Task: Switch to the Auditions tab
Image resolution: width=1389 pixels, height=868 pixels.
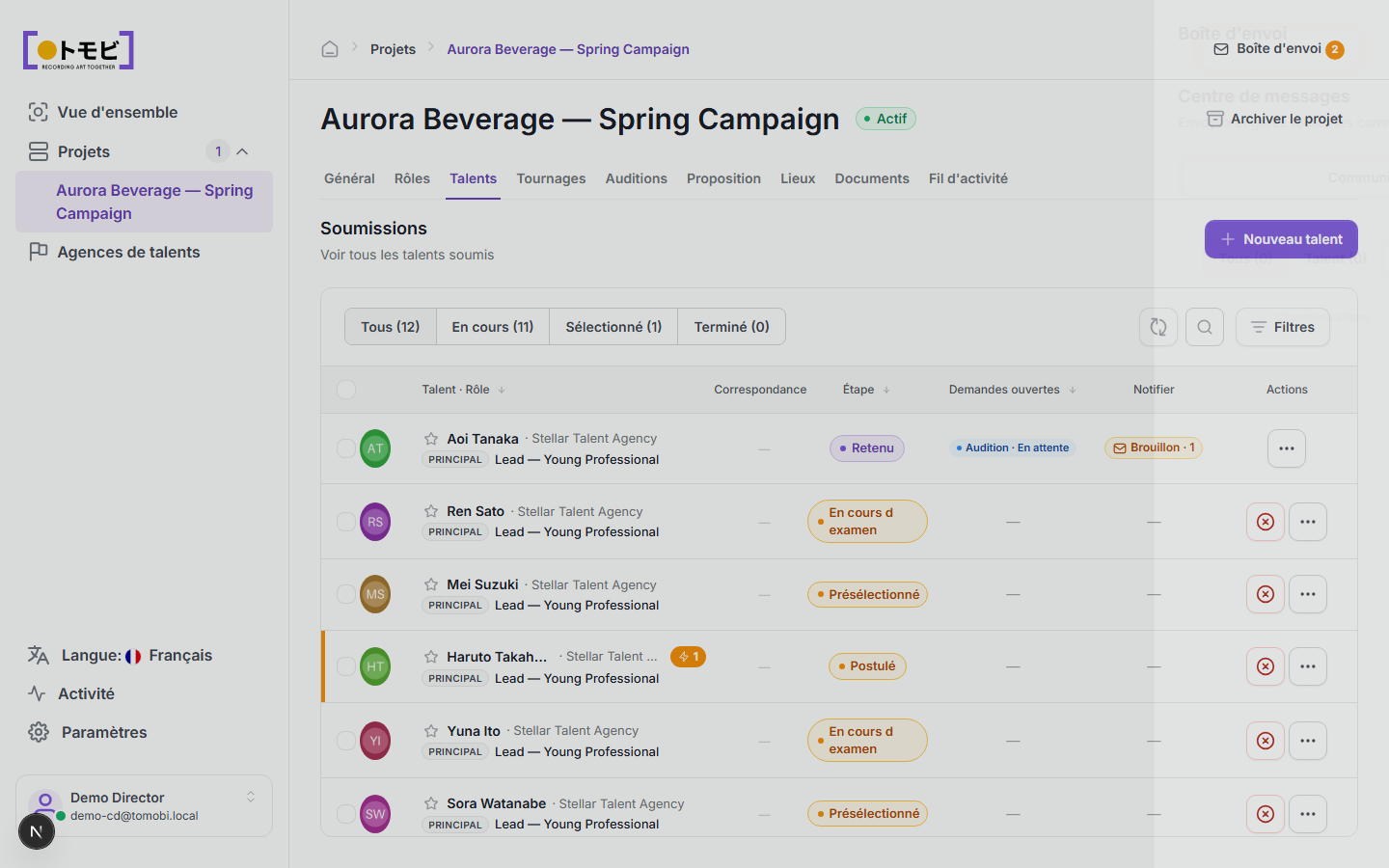Action: (637, 178)
